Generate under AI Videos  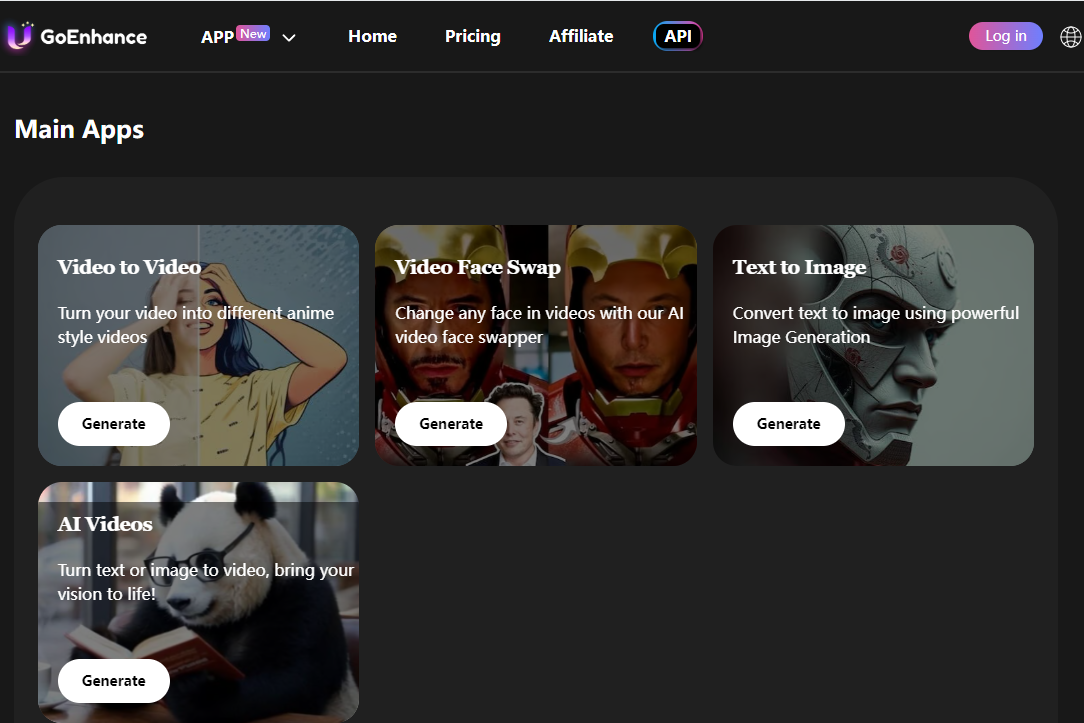coord(114,681)
